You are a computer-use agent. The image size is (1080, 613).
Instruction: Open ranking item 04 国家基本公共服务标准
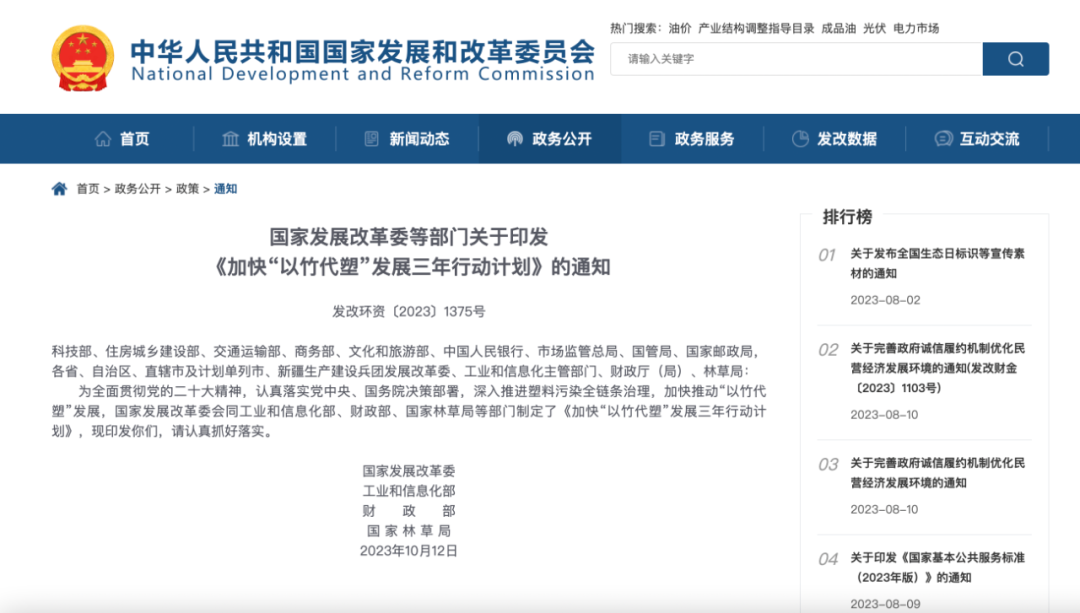[x=937, y=568]
